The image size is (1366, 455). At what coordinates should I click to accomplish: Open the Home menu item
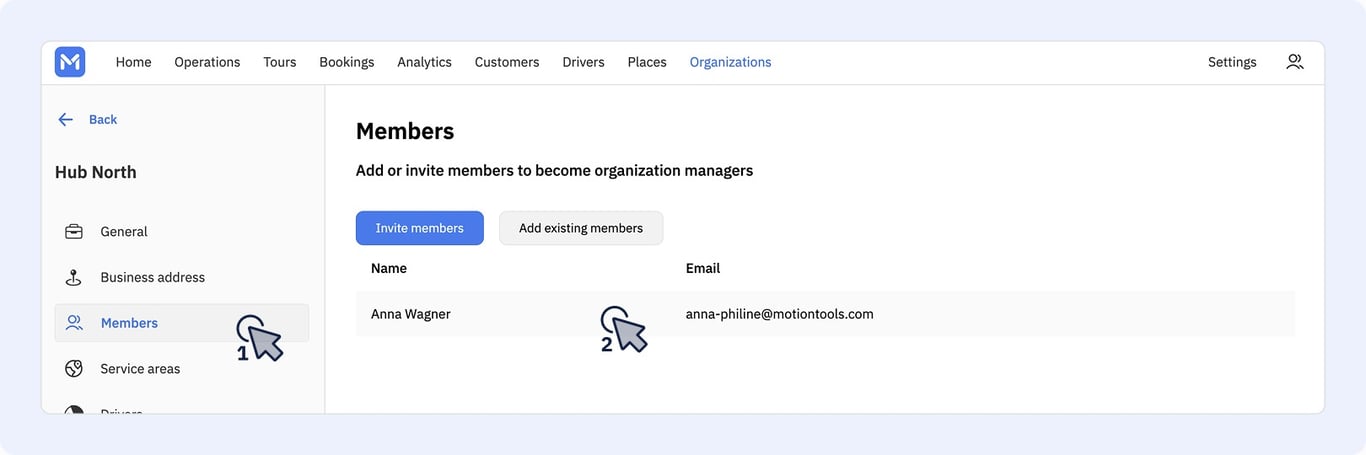[x=133, y=62]
